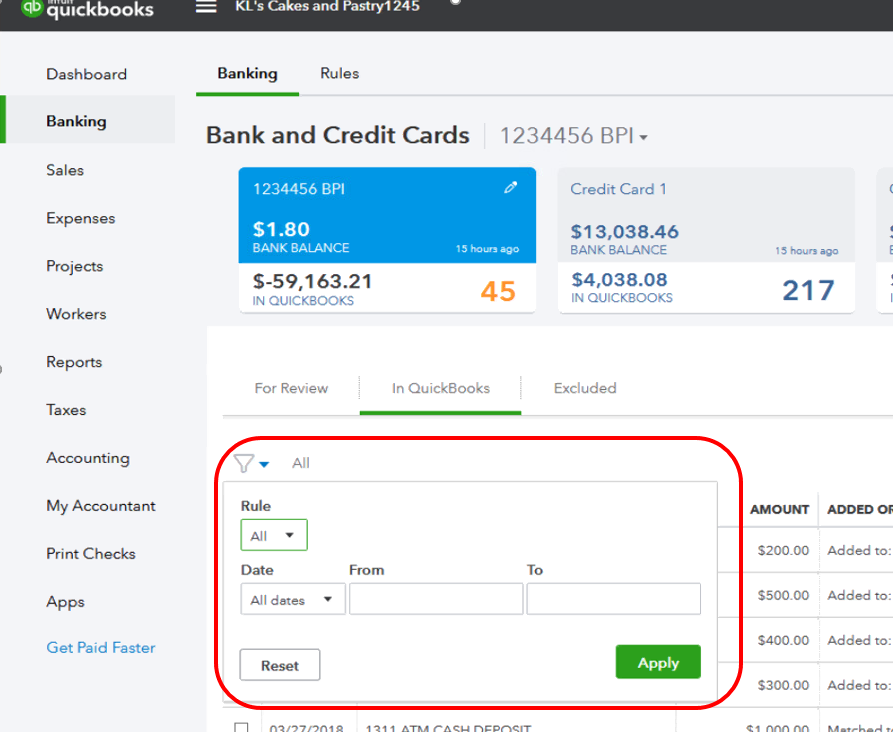Open Reports in the sidebar
The height and width of the screenshot is (732, 893).
pos(74,362)
